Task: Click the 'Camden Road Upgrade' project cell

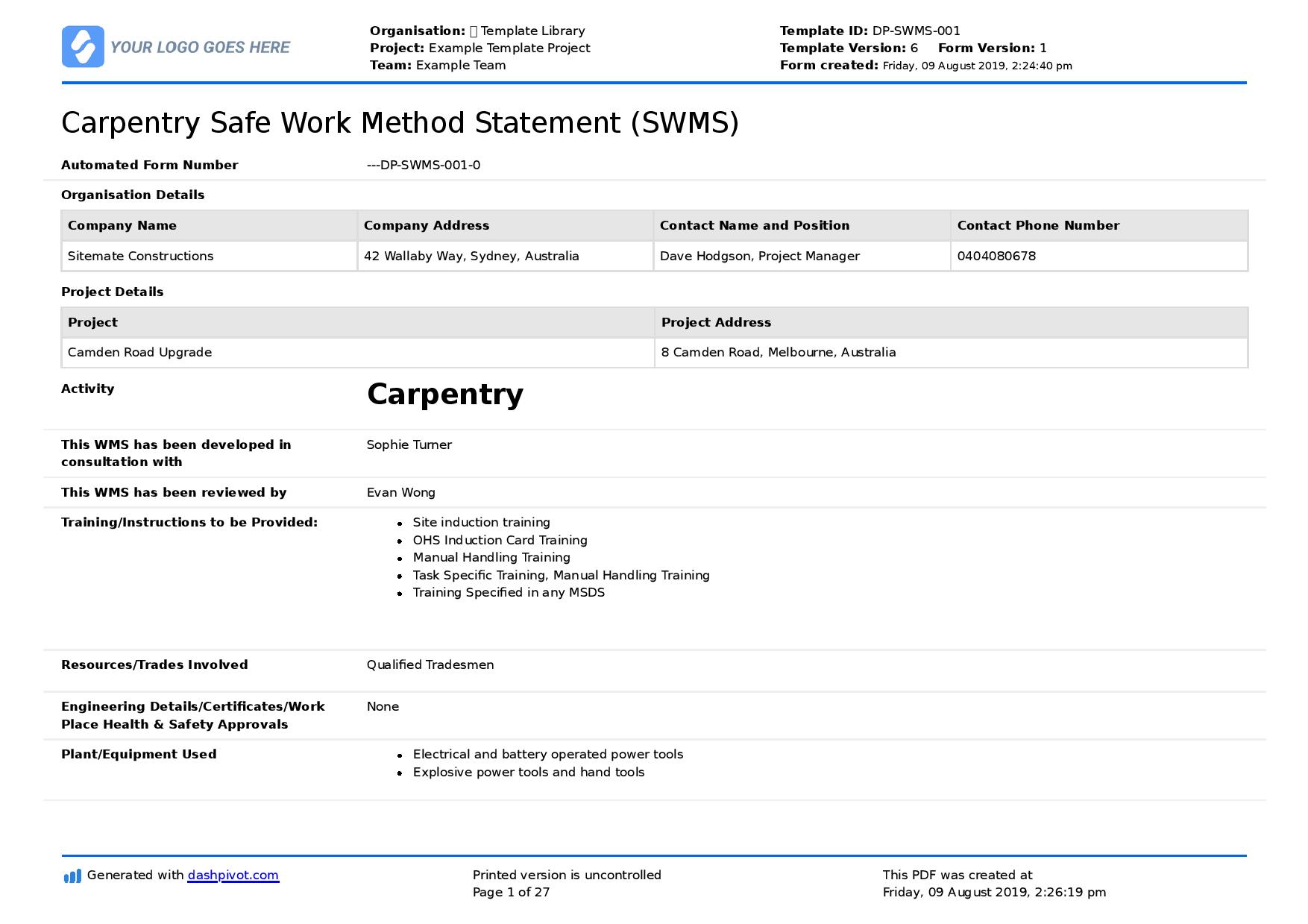Action: pos(358,353)
